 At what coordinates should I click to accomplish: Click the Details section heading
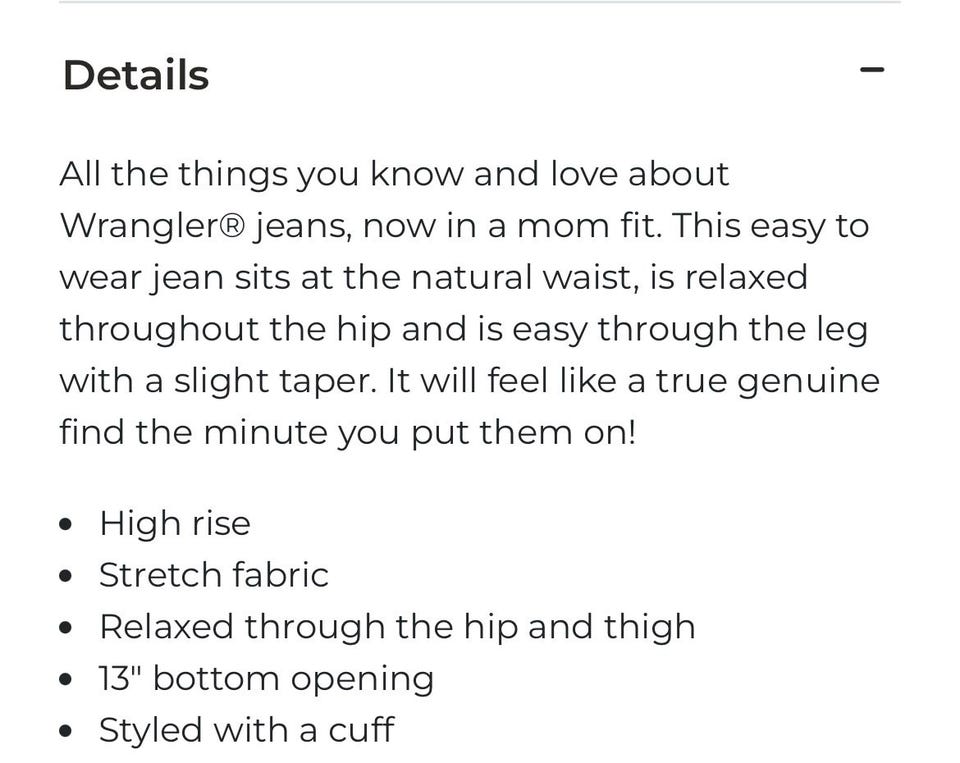click(x=136, y=76)
